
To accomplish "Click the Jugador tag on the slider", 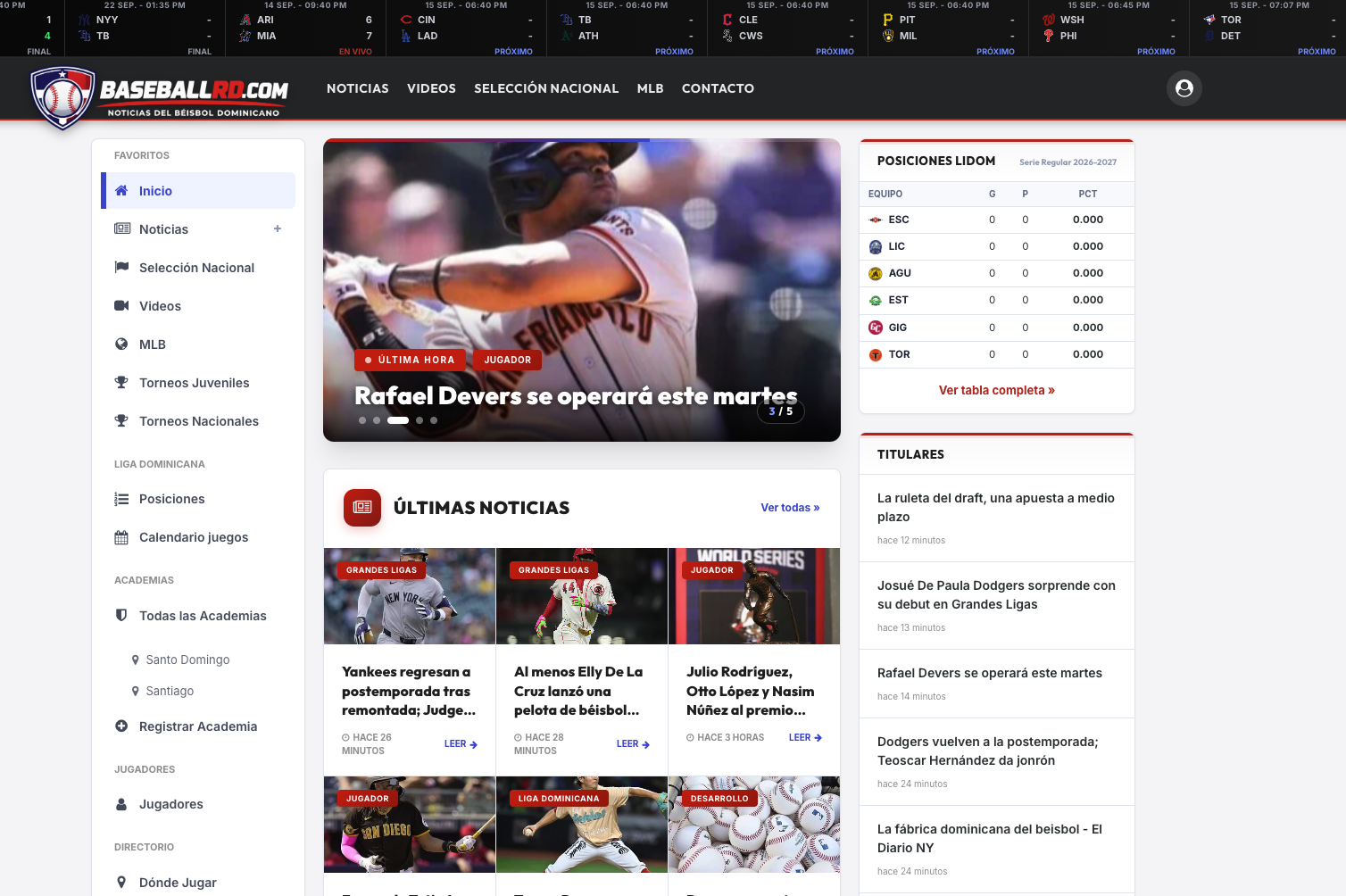I will (x=507, y=360).
